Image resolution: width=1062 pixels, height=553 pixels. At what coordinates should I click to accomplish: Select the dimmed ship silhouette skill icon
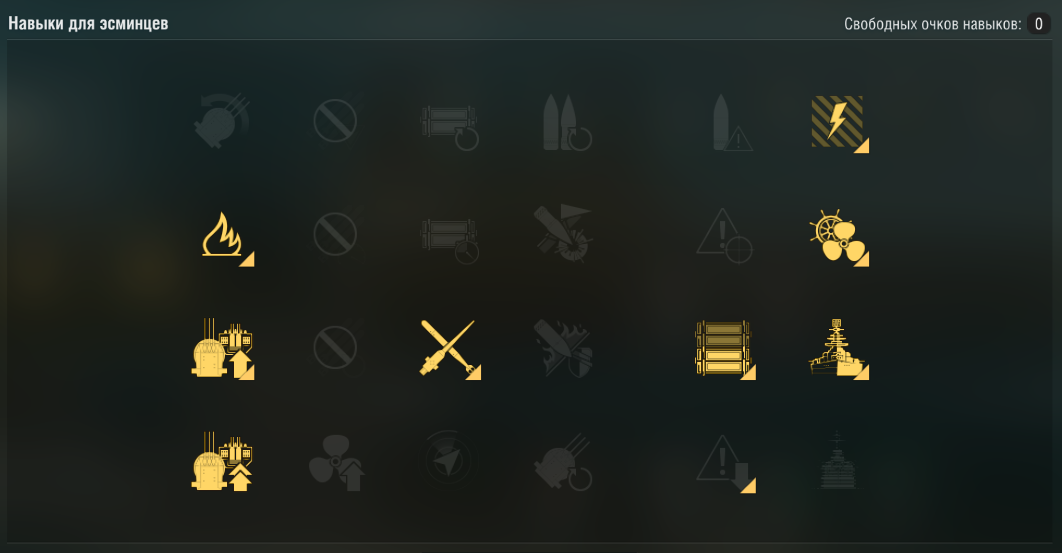click(x=838, y=460)
